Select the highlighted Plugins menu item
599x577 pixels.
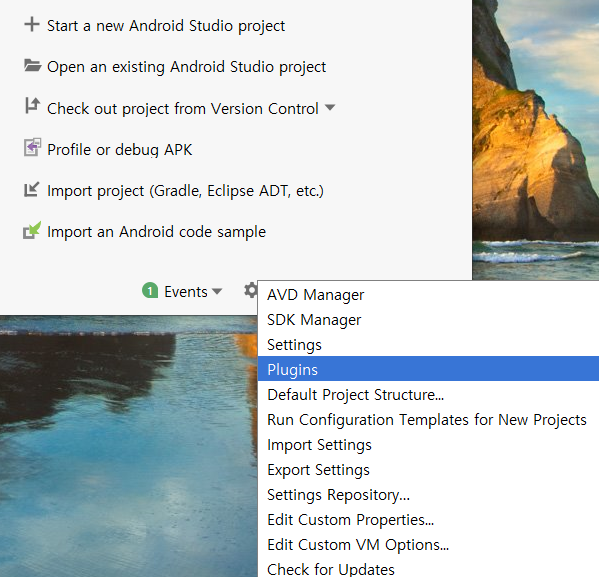click(x=428, y=369)
